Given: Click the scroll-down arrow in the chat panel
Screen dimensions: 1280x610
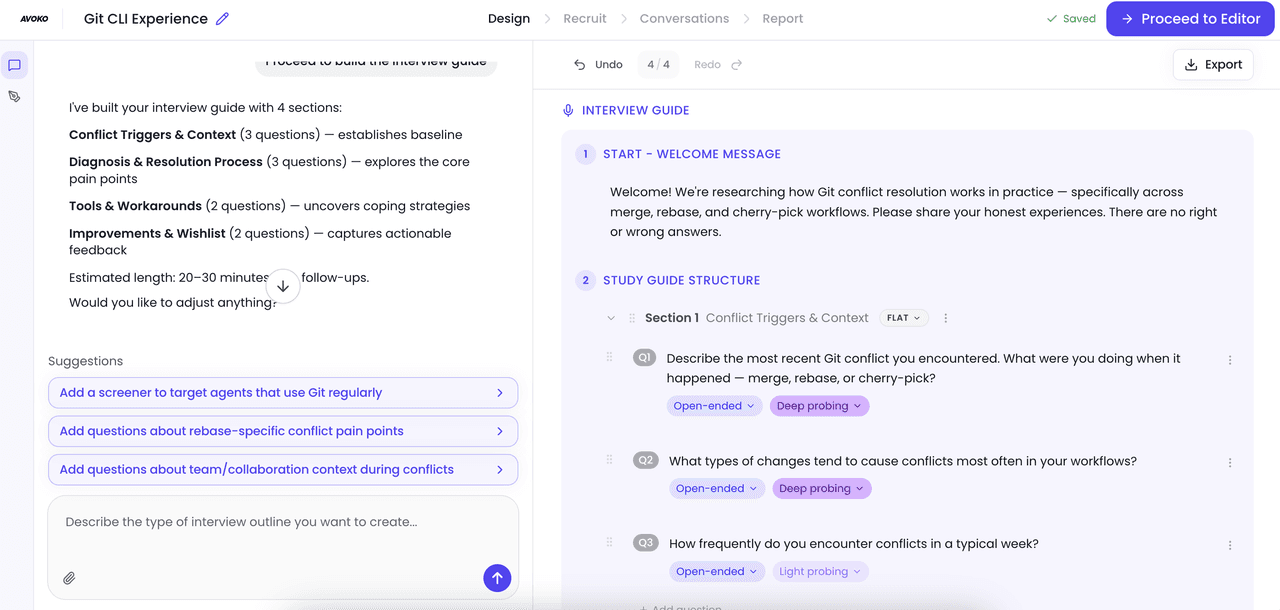Looking at the screenshot, I should point(283,285).
